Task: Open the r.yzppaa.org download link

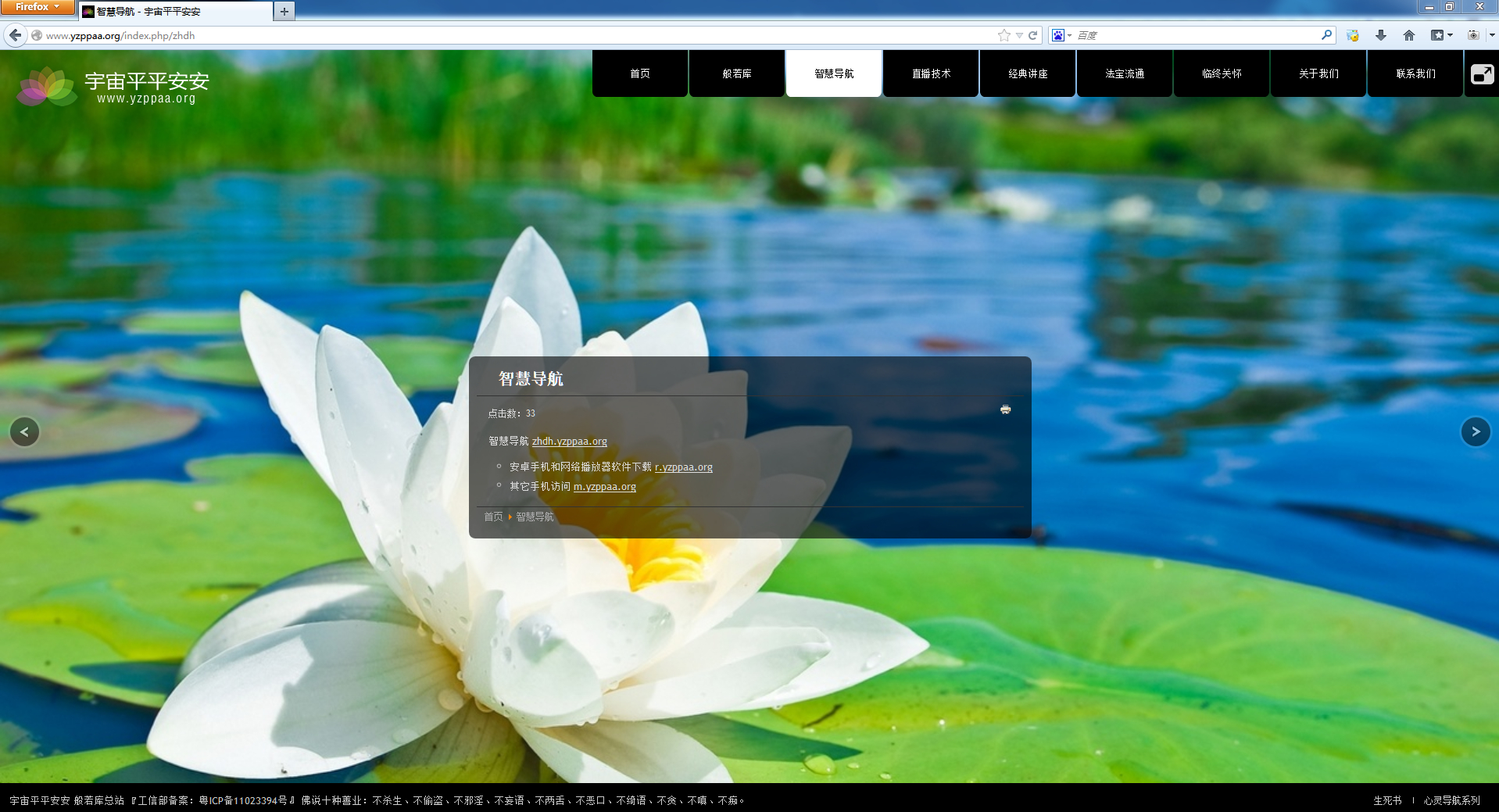Action: point(683,467)
